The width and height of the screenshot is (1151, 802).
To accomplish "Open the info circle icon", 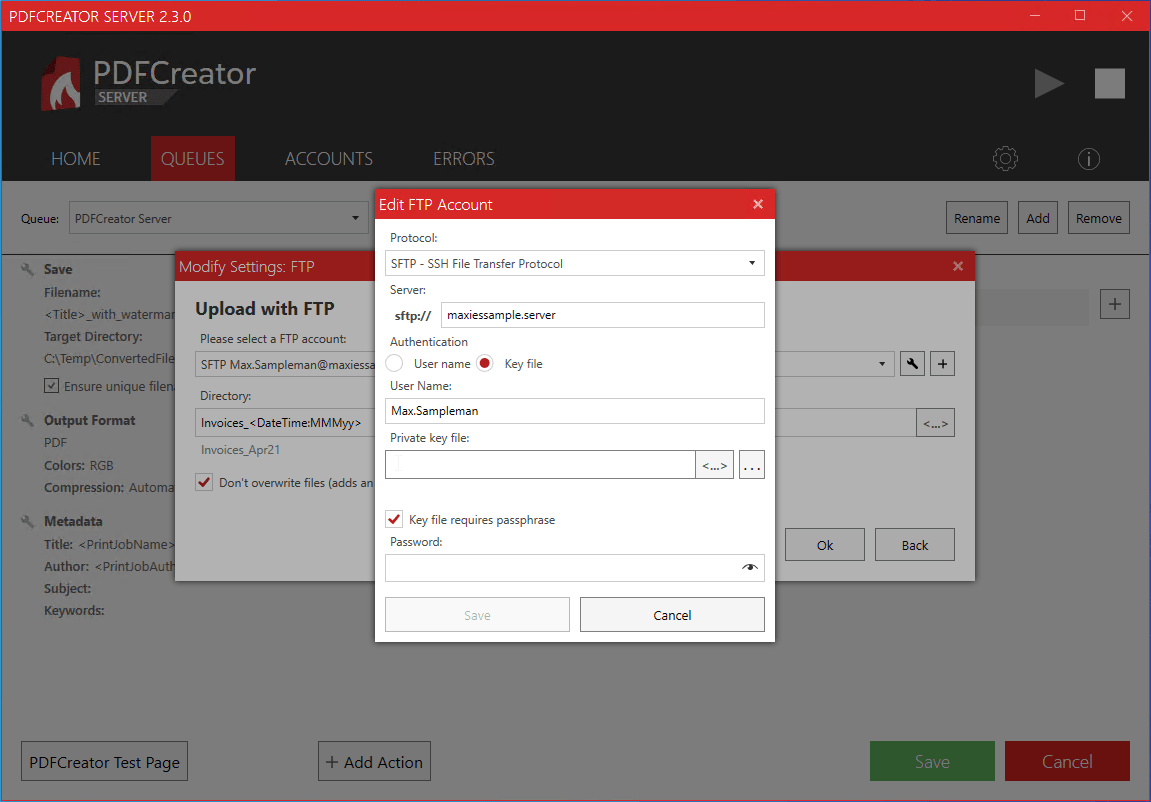I will (x=1089, y=159).
